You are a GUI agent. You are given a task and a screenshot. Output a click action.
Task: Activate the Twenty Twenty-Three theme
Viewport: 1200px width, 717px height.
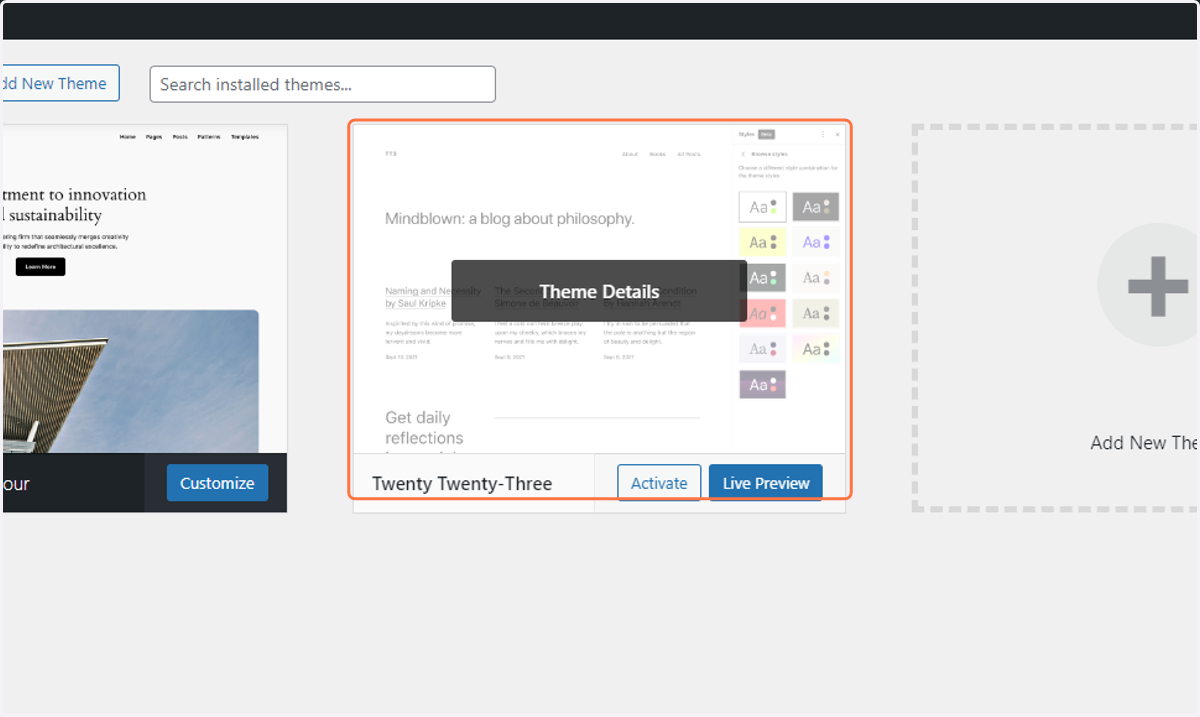tap(659, 483)
